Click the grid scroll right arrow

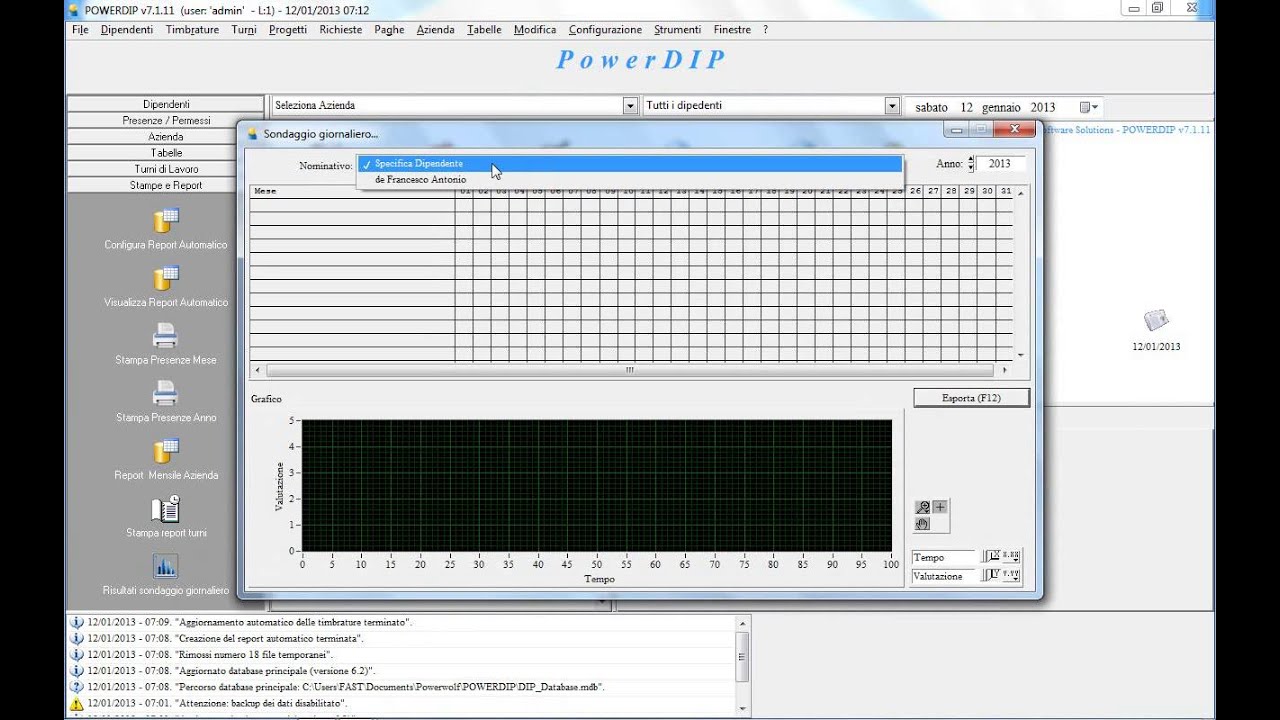(x=1005, y=370)
